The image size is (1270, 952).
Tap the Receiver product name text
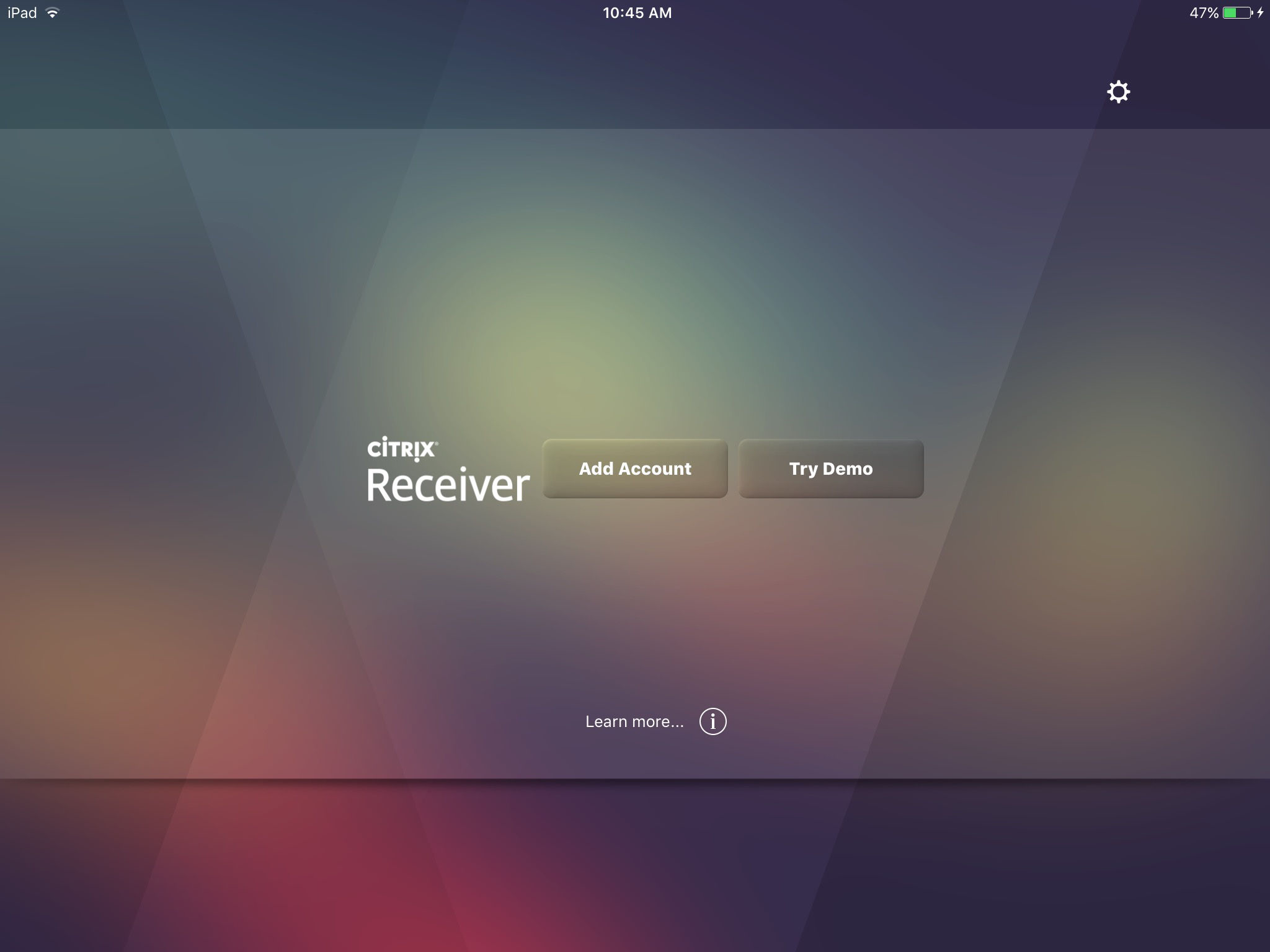tap(448, 485)
